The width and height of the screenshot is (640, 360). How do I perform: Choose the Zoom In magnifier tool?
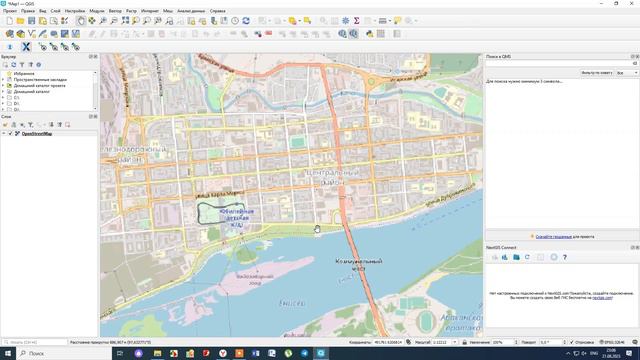(x=103, y=21)
